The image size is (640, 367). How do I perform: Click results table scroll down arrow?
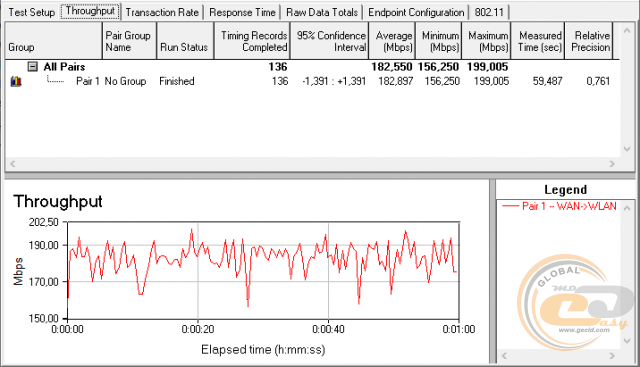[x=627, y=149]
